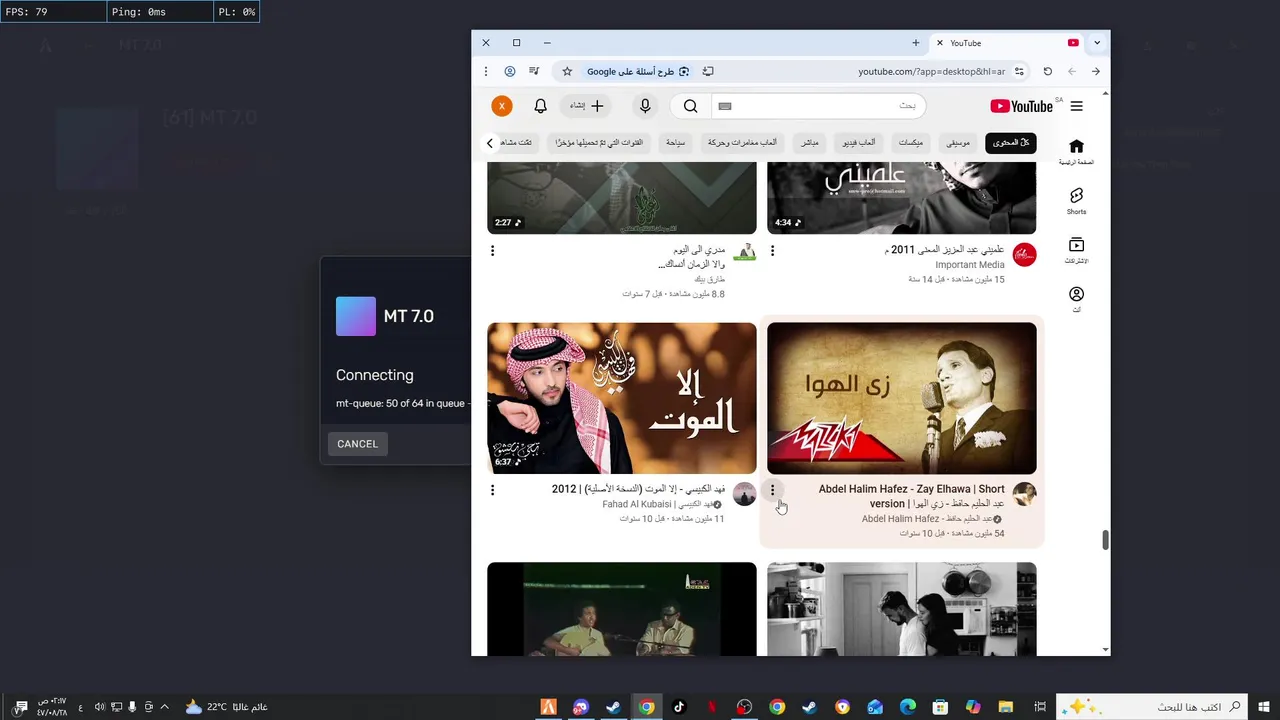Image resolution: width=1280 pixels, height=720 pixels.
Task: Open Microsoft Edge from the taskbar
Action: (x=907, y=707)
